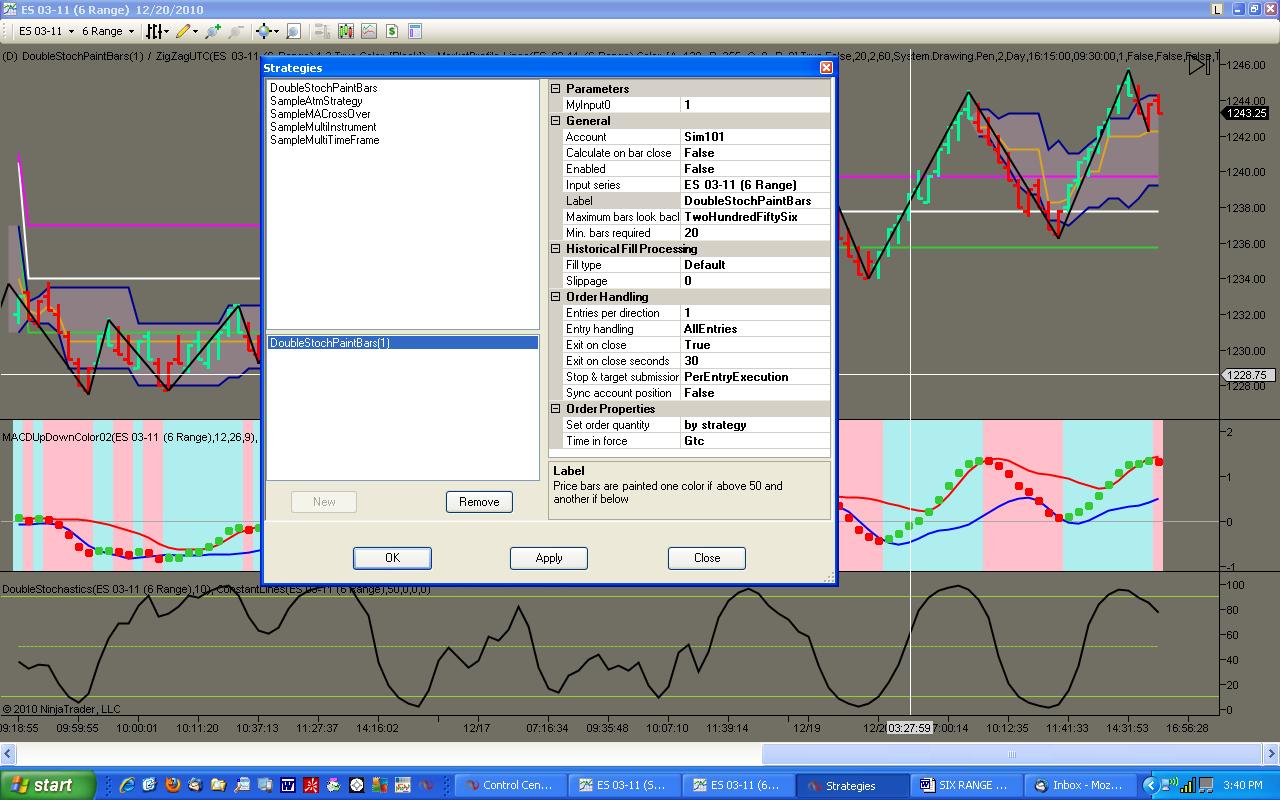Open Control Center taskbar button
Image resolution: width=1280 pixels, height=800 pixels.
tap(511, 786)
